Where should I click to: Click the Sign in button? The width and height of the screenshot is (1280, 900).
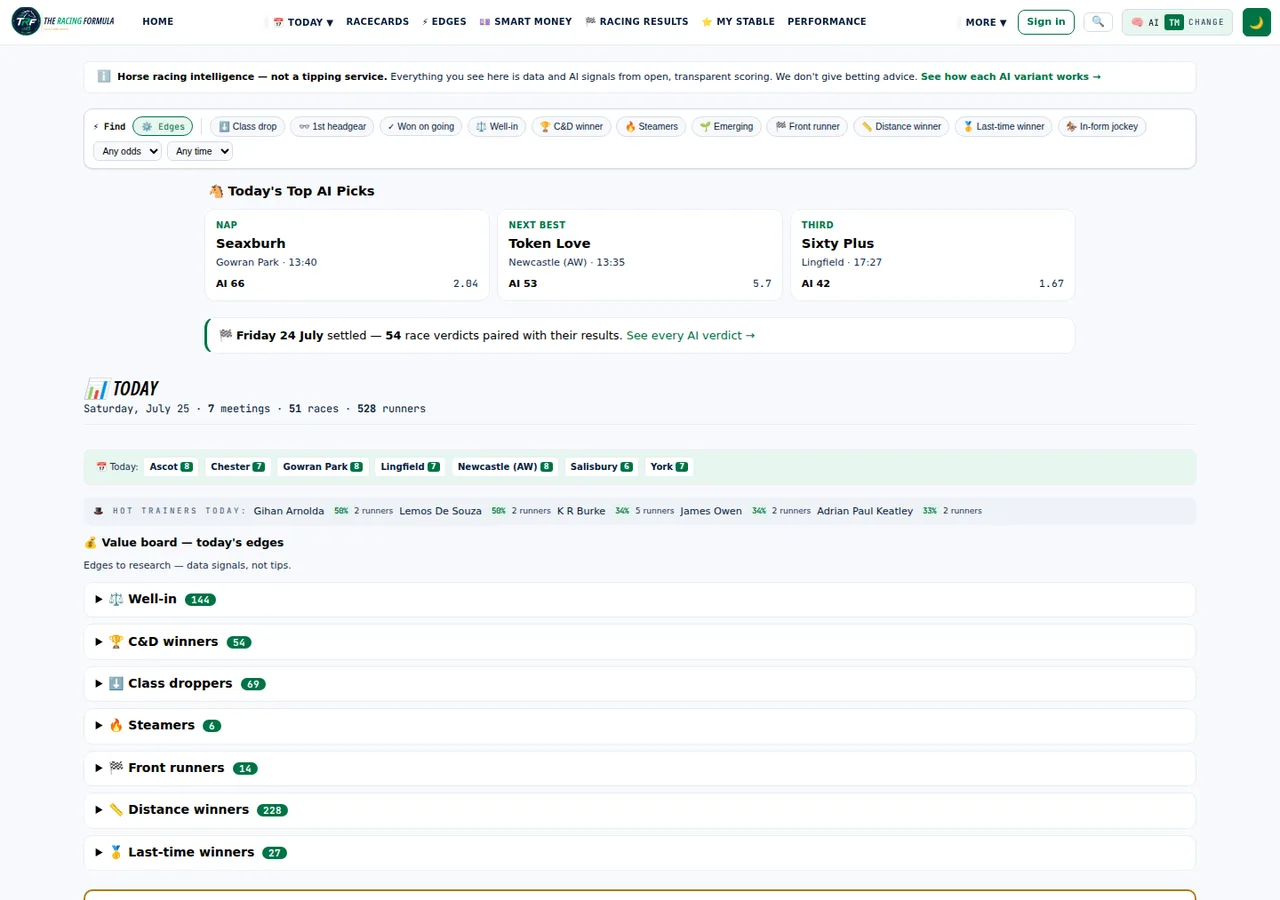coord(1046,22)
